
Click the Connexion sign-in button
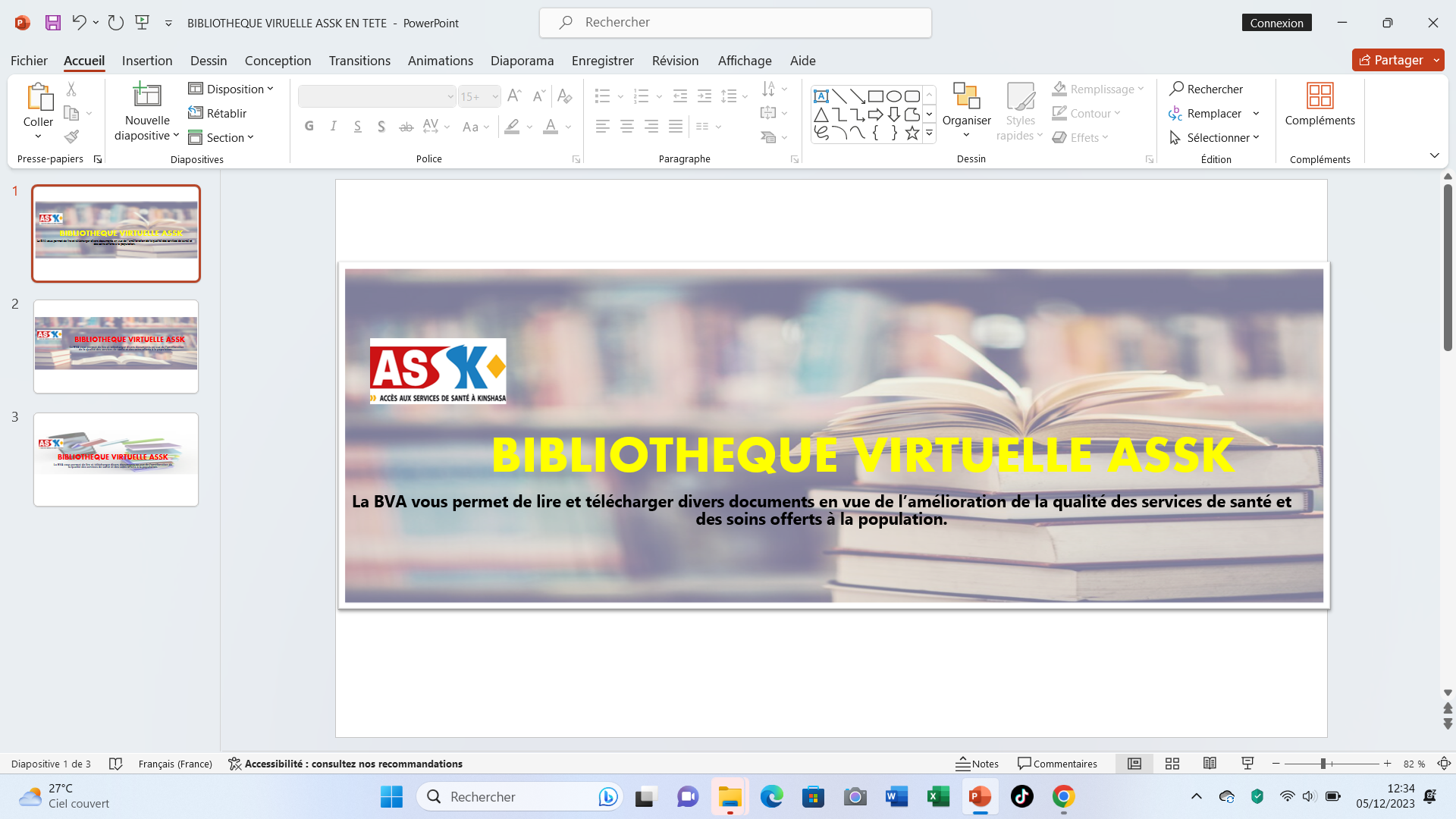pos(1276,23)
